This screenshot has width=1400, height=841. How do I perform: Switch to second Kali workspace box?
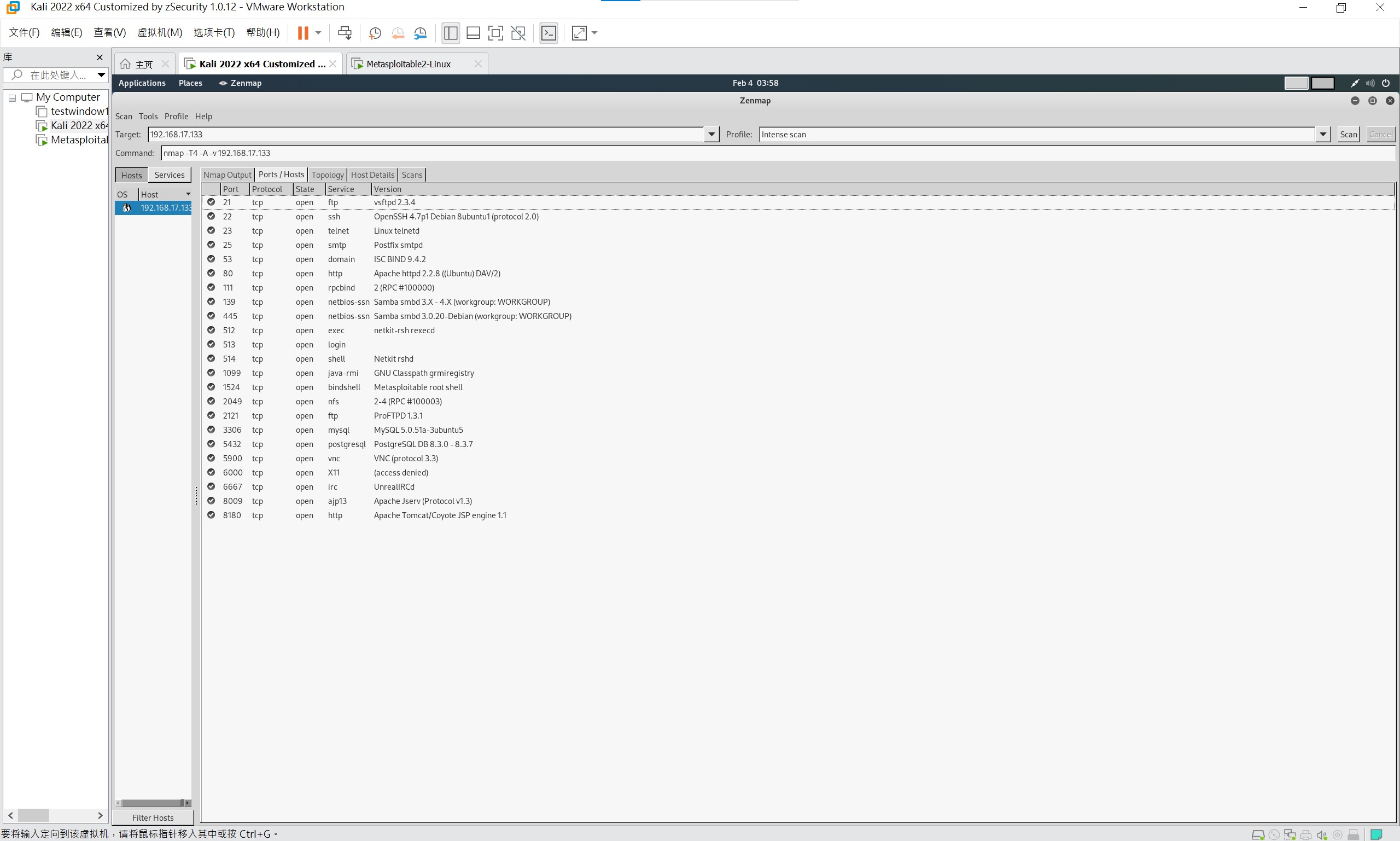(x=1322, y=83)
